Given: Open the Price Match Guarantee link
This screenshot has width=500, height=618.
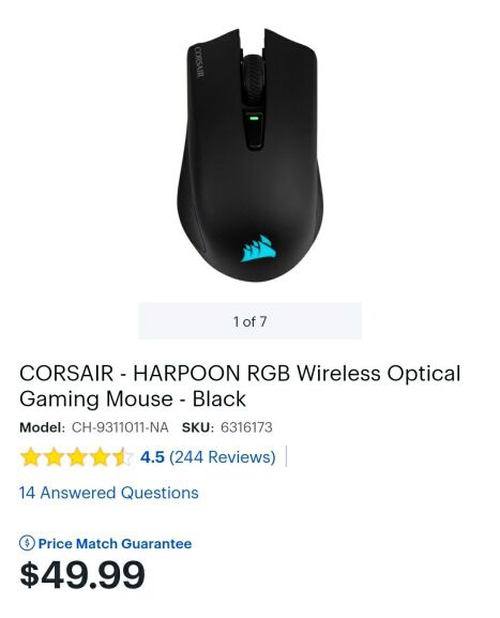Looking at the screenshot, I should click(115, 544).
